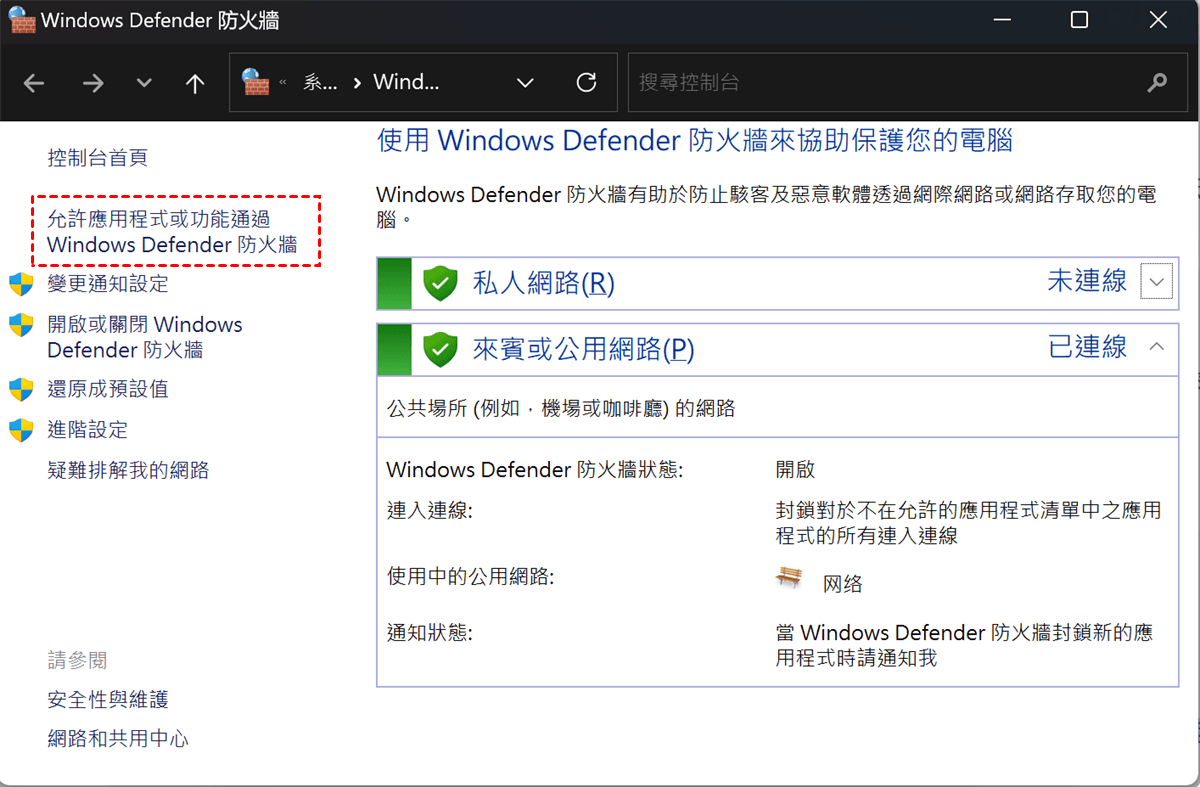This screenshot has width=1200, height=787.
Task: Click the bench icon beside 网络
Action: pyautogui.click(x=790, y=577)
